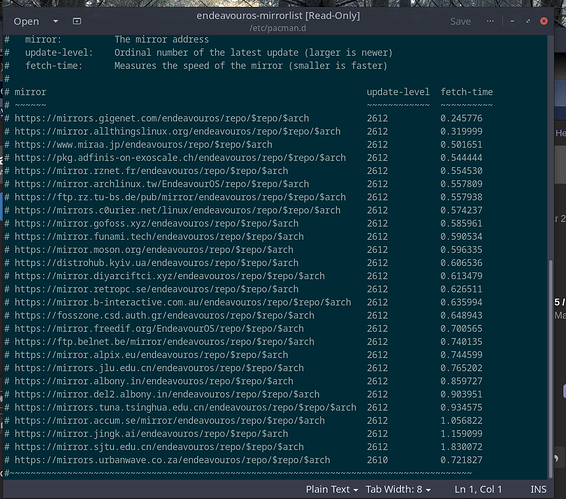Toggle the INS insert mode indicator
The height and width of the screenshot is (499, 566).
(x=538, y=489)
